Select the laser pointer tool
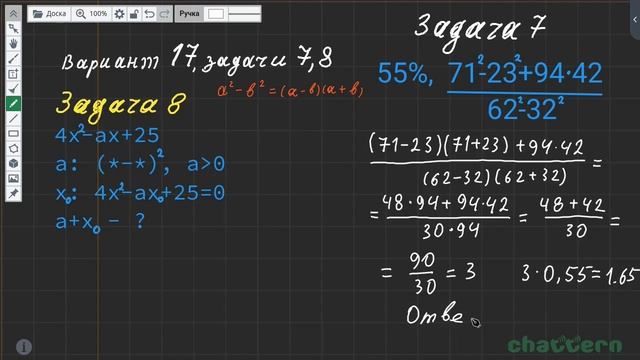640x360 pixels. pyautogui.click(x=13, y=59)
